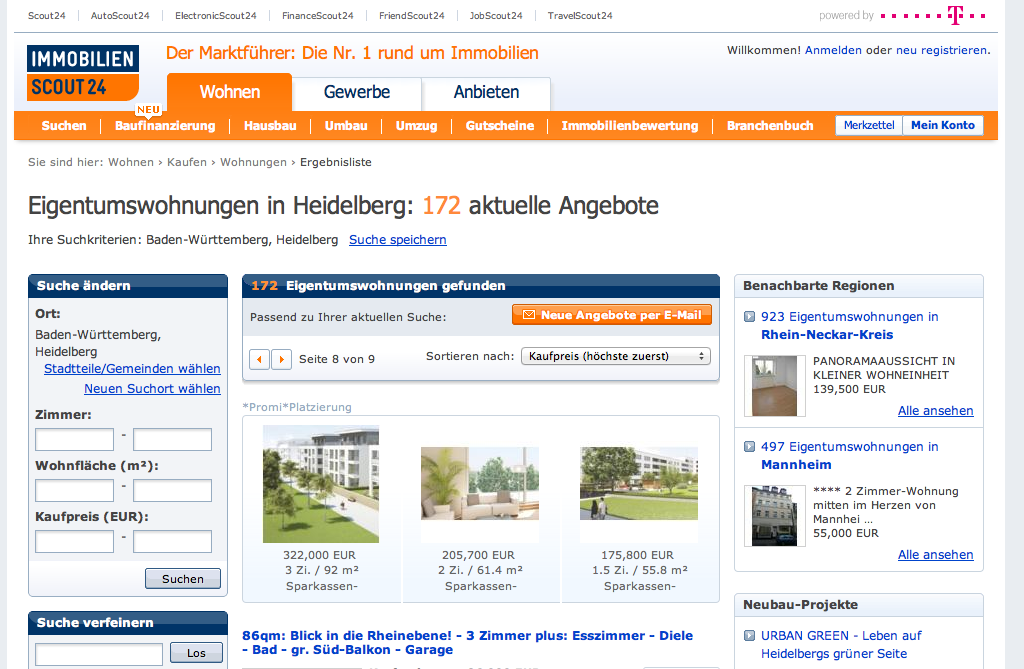
Task: Click the 139,500 EUR price text
Action: tap(849, 389)
